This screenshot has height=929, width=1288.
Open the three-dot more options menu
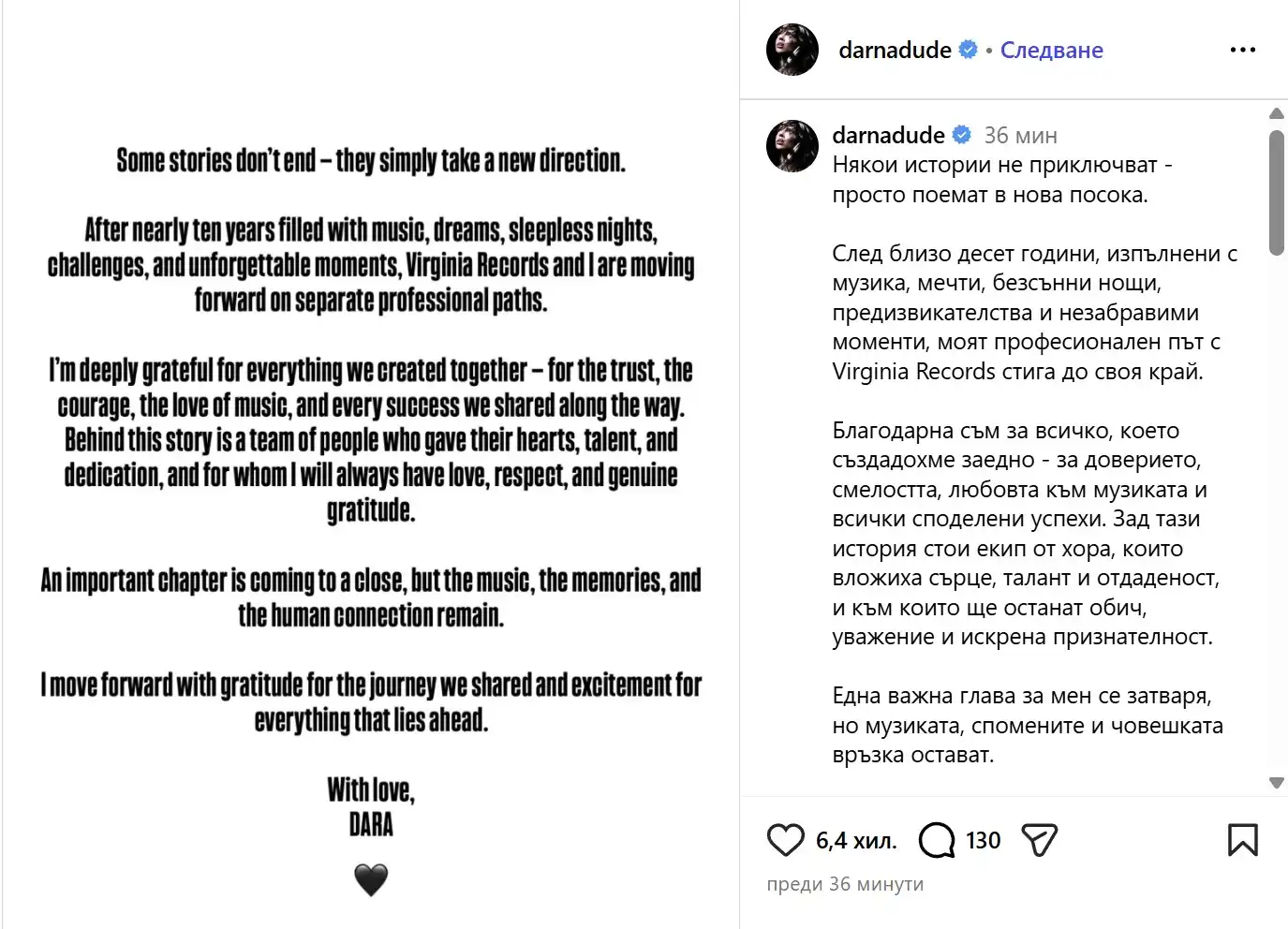[x=1243, y=50]
